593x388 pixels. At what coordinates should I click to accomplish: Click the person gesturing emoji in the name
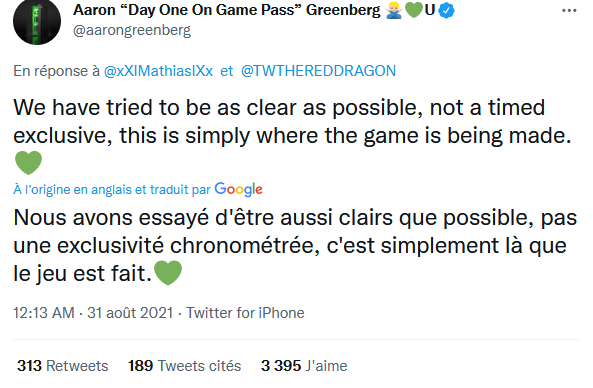[x=394, y=10]
